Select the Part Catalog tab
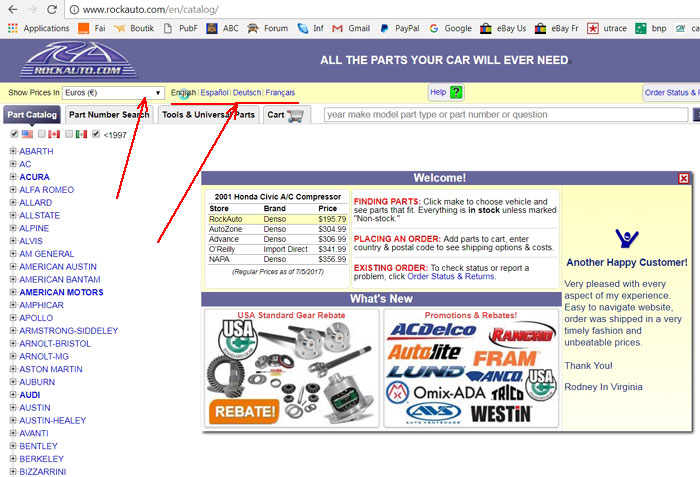 [x=32, y=115]
